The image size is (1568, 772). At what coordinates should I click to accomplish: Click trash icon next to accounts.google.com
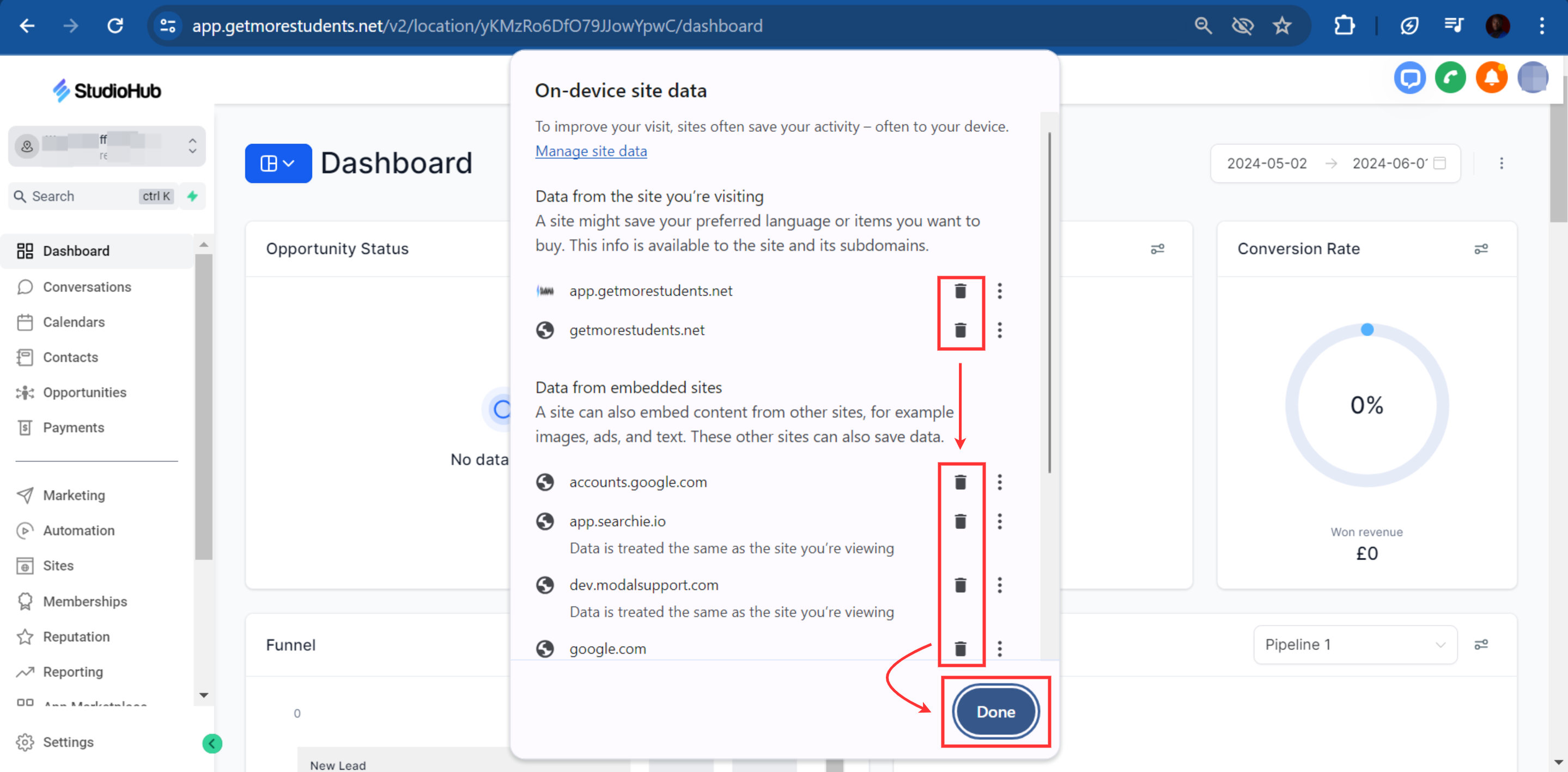960,482
